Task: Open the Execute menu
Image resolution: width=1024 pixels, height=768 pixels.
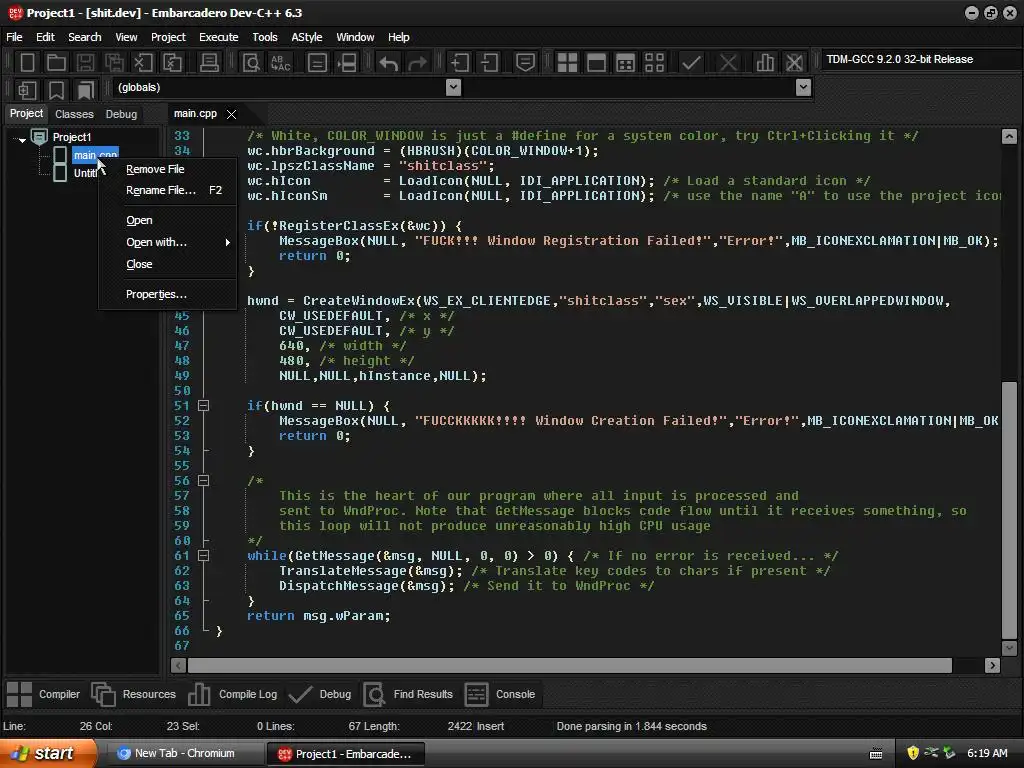Action: pos(218,37)
